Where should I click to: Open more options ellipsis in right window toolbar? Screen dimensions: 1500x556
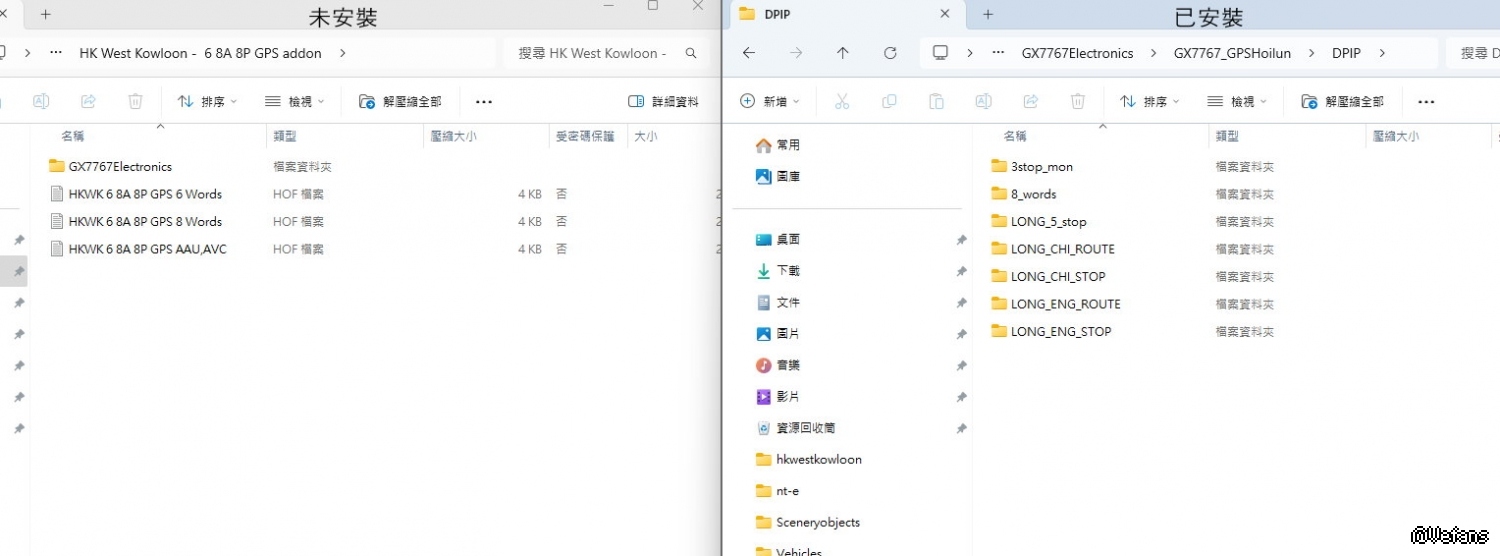[1427, 101]
